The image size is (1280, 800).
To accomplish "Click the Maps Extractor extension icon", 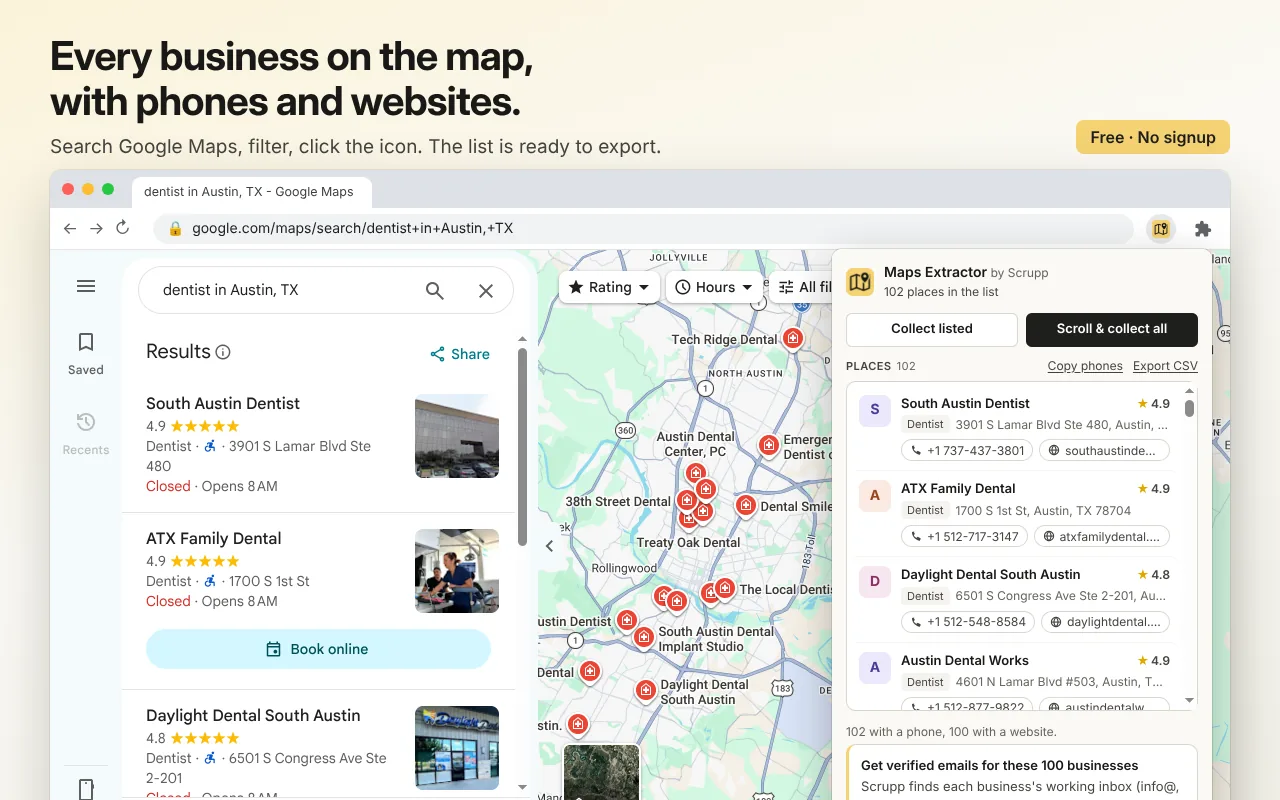I will pos(1160,229).
